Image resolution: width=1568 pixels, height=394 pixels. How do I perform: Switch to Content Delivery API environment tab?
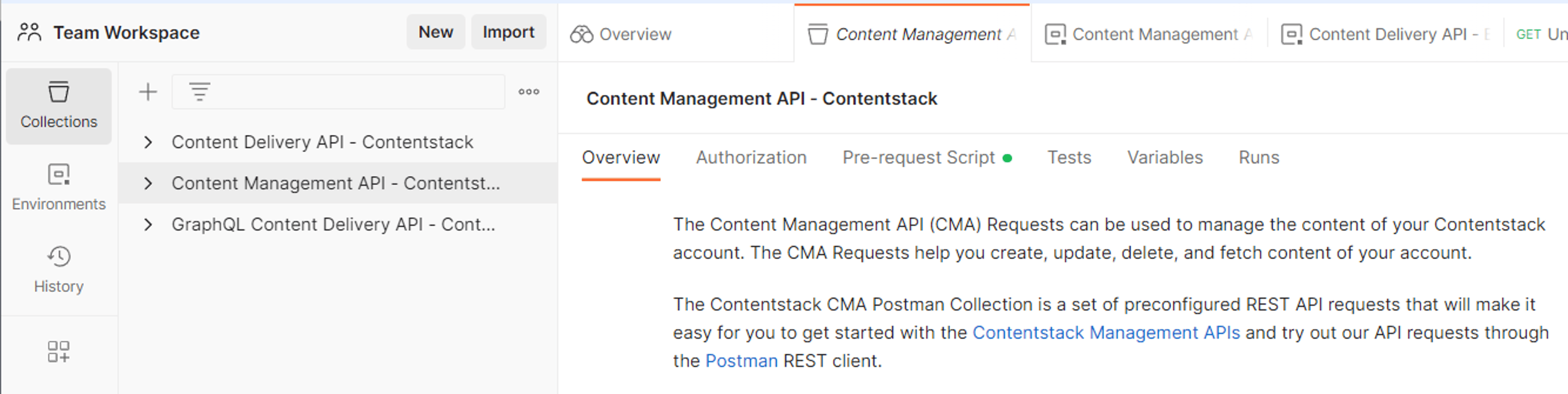1386,34
